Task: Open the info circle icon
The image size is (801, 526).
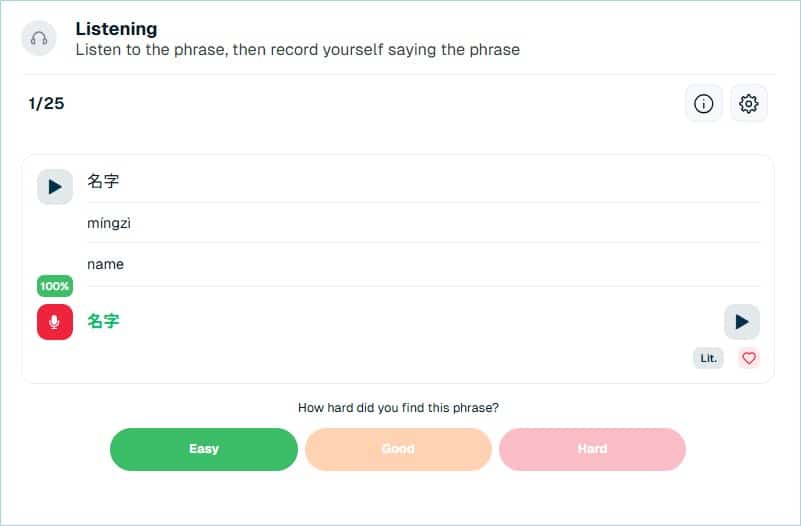Action: tap(703, 104)
